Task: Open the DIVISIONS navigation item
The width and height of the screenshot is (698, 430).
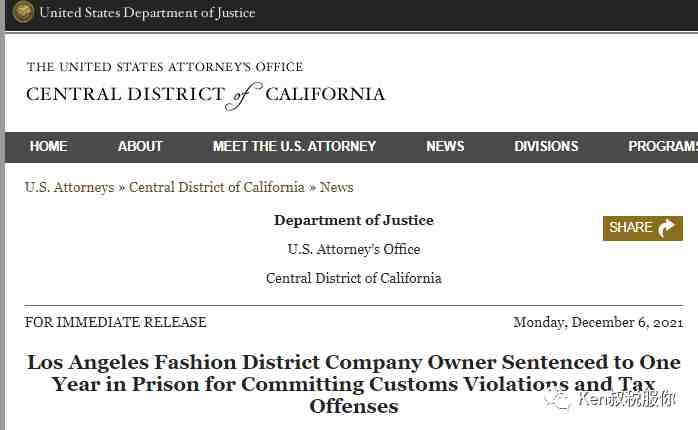Action: pyautogui.click(x=546, y=146)
